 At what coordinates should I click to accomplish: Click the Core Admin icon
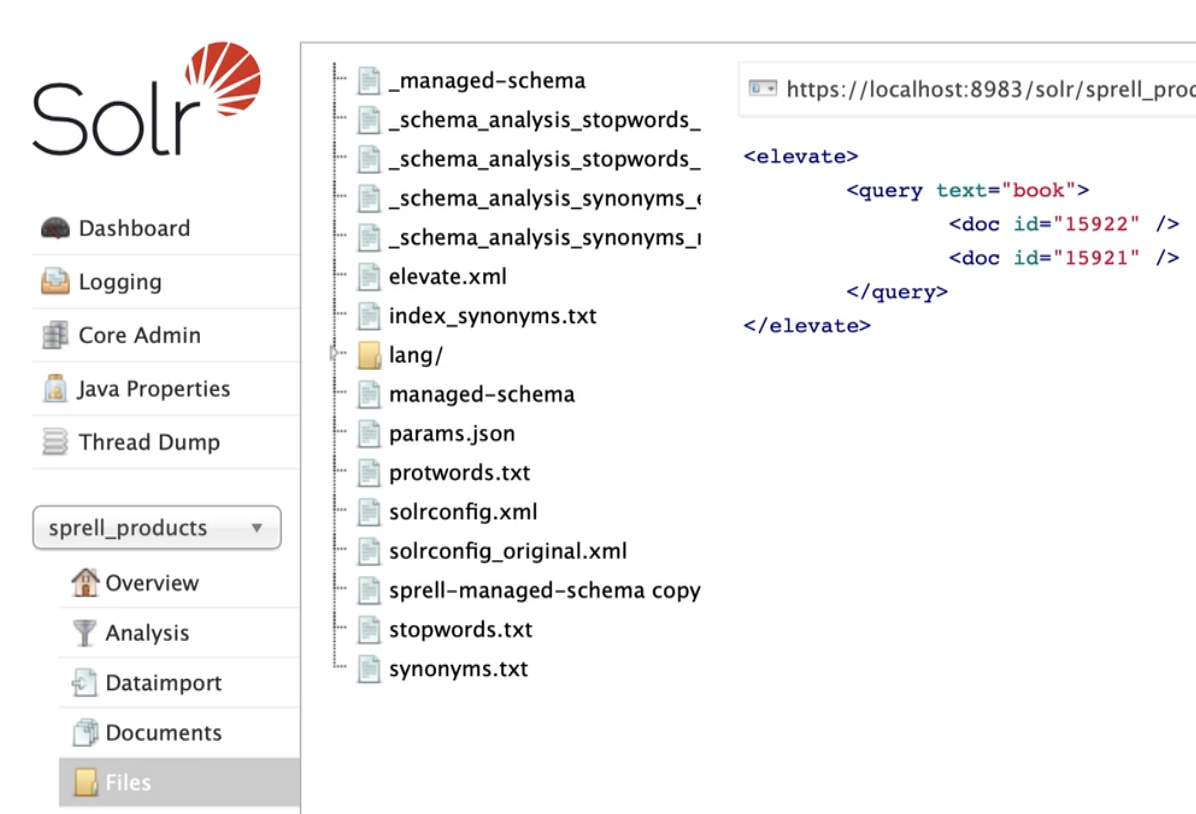coord(55,336)
